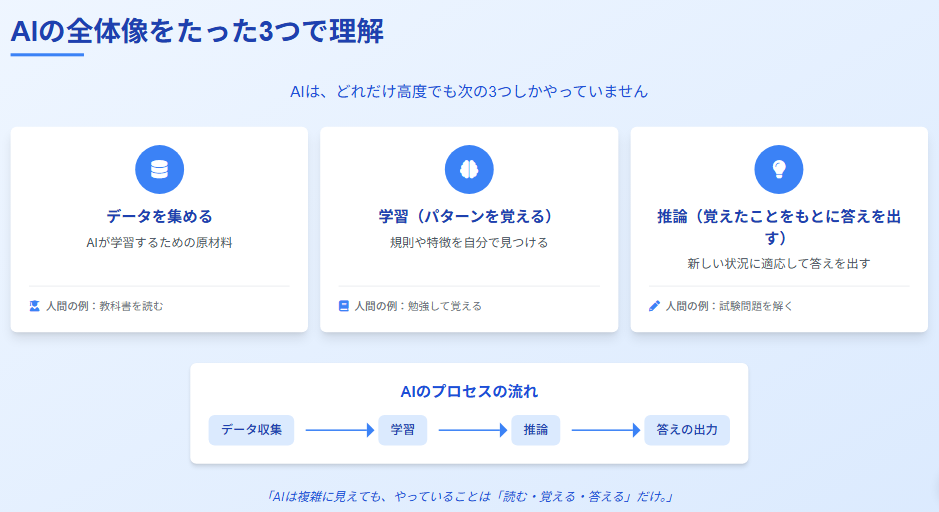Viewport: 939px width, 512px height.
Task: Click the brain icon above 学習
Action: pyautogui.click(x=469, y=170)
